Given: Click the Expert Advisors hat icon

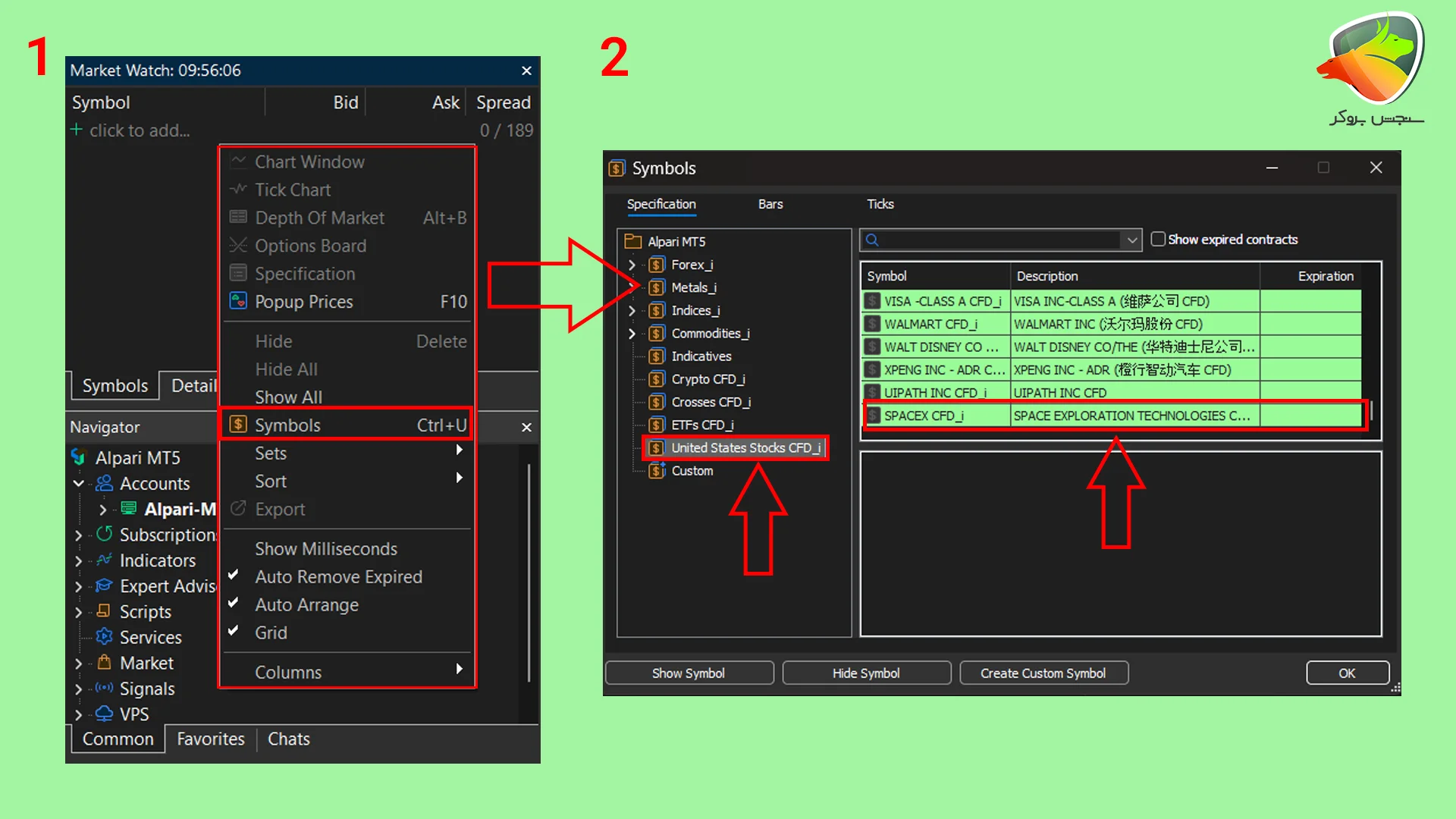Looking at the screenshot, I should pyautogui.click(x=105, y=585).
